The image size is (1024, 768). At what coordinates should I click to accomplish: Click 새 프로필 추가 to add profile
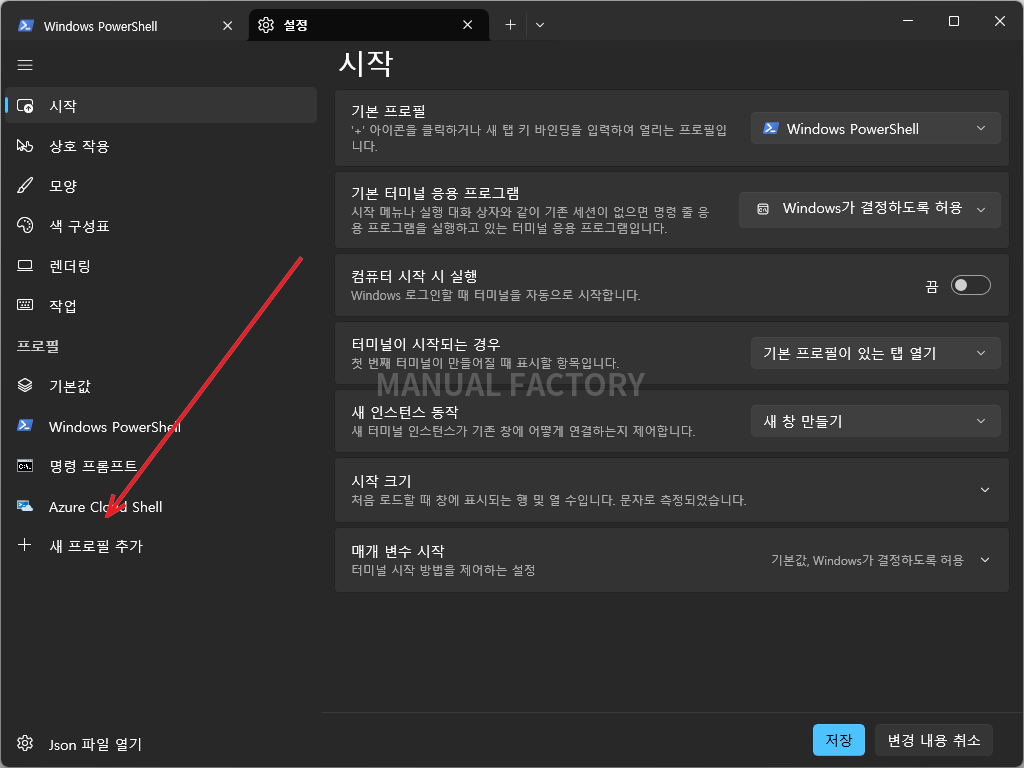pyautogui.click(x=161, y=546)
